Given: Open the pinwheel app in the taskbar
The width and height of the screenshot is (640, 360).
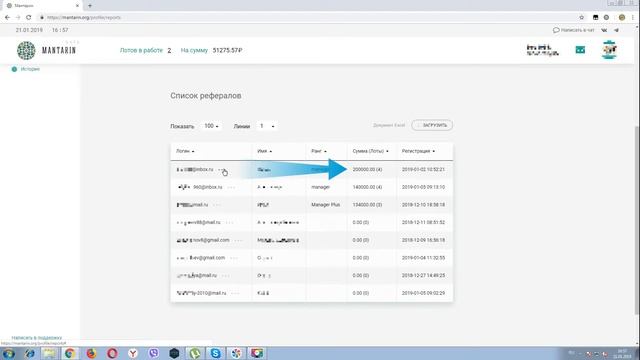Looking at the screenshot, I should pyautogui.click(x=236, y=353).
